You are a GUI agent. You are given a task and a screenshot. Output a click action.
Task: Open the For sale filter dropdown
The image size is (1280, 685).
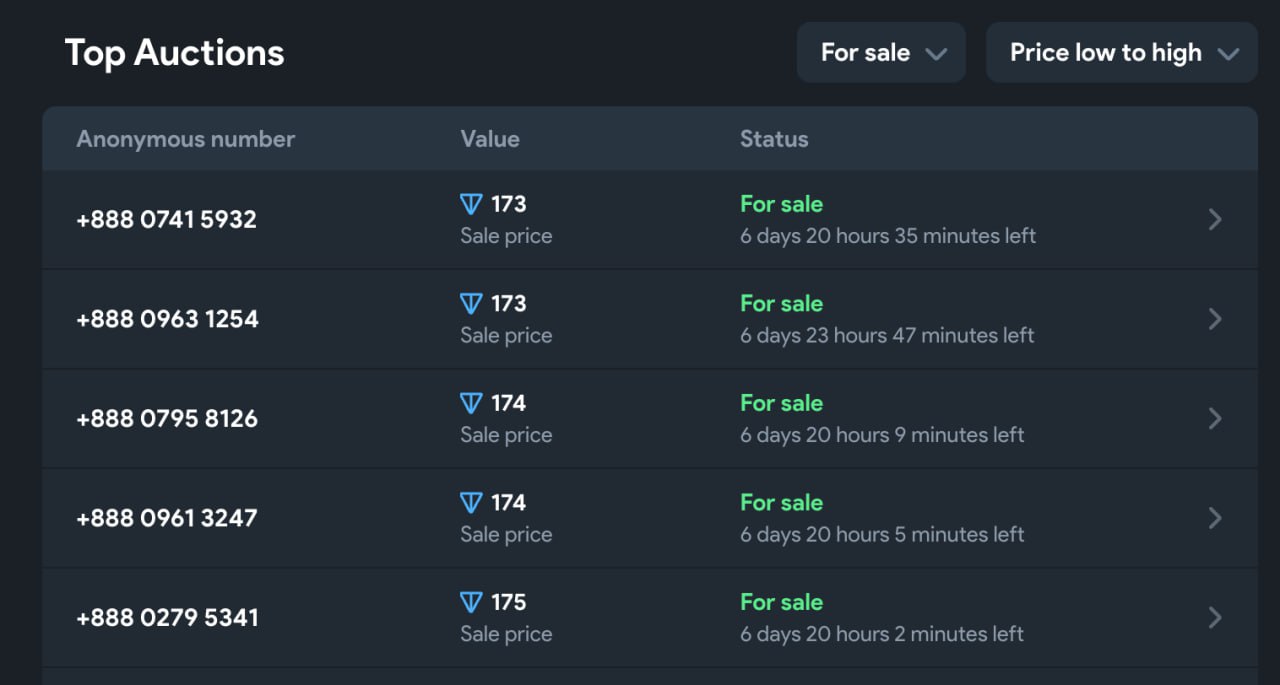tap(881, 53)
